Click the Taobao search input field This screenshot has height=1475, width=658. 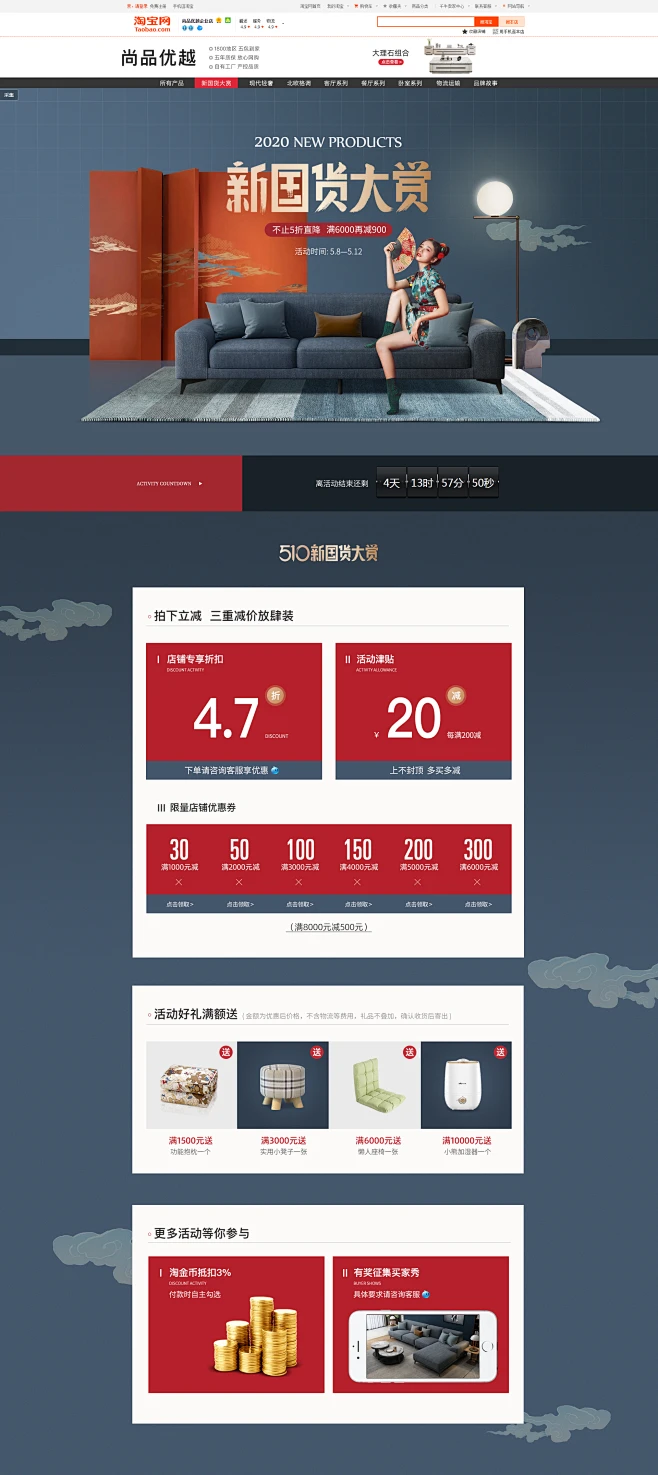pos(425,21)
